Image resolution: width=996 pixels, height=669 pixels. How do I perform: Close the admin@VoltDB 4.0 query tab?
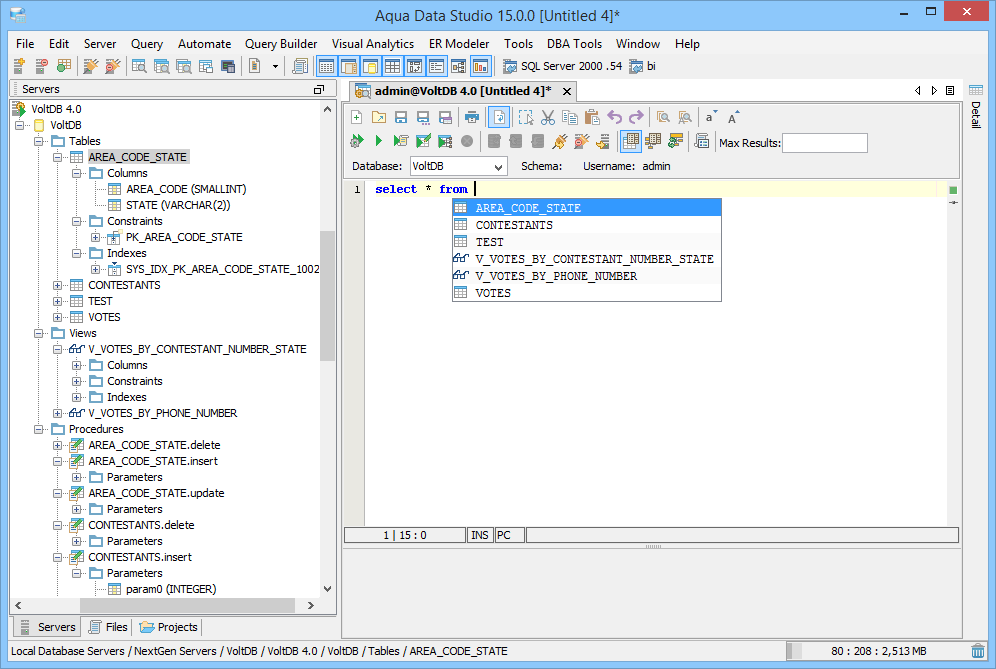pyautogui.click(x=567, y=91)
